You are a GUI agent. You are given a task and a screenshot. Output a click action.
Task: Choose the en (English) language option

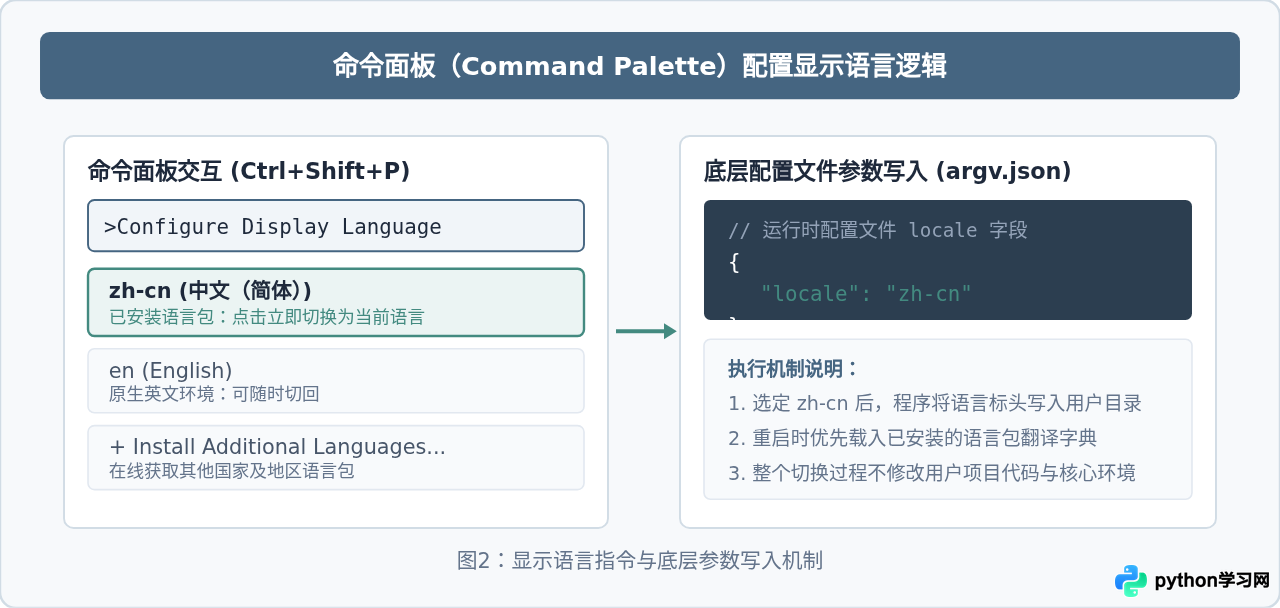[336, 380]
